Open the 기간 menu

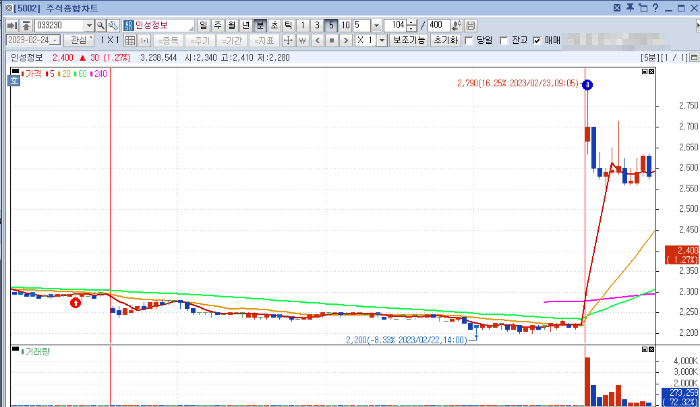click(x=232, y=41)
